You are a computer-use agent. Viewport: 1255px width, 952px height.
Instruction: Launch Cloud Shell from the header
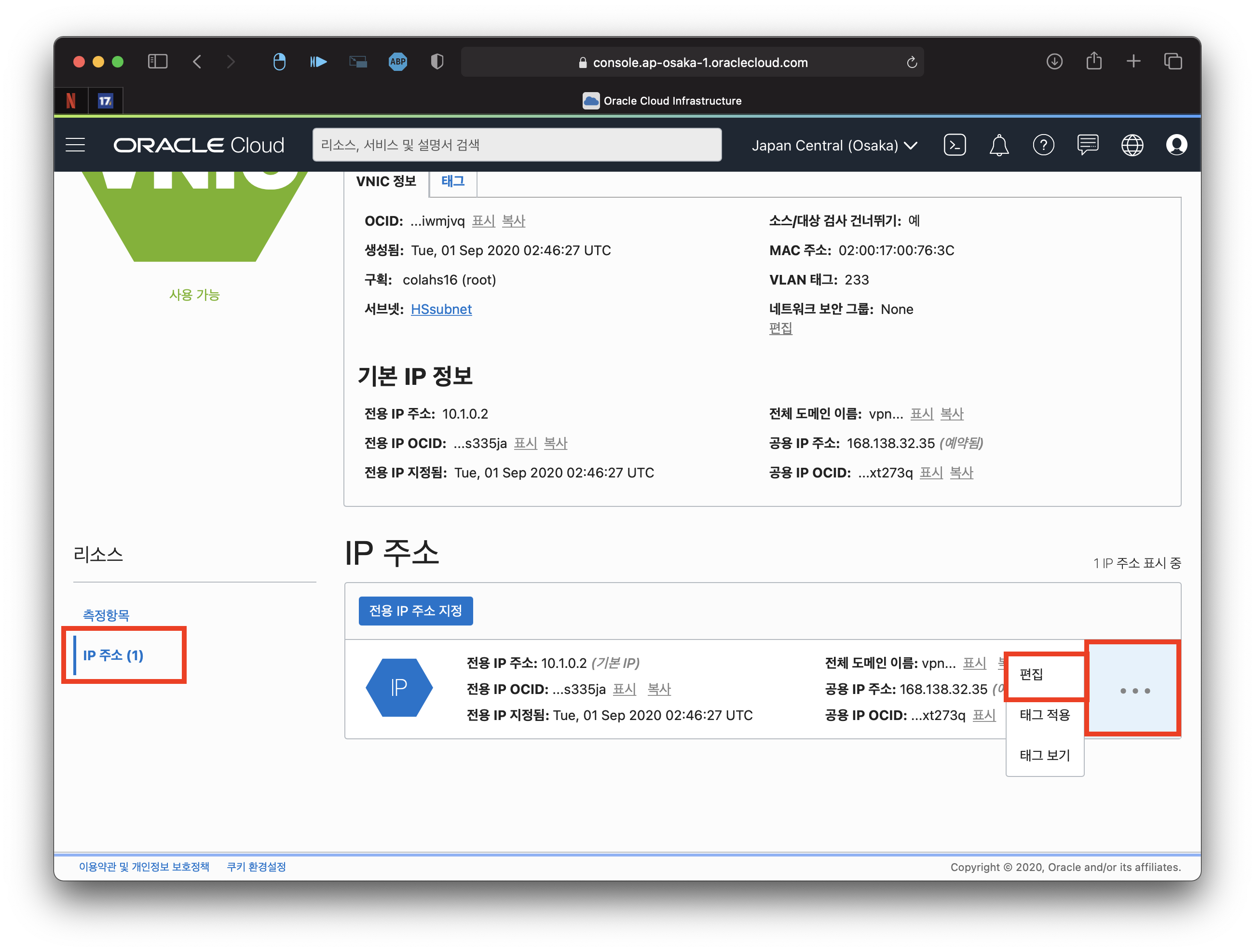tap(955, 145)
